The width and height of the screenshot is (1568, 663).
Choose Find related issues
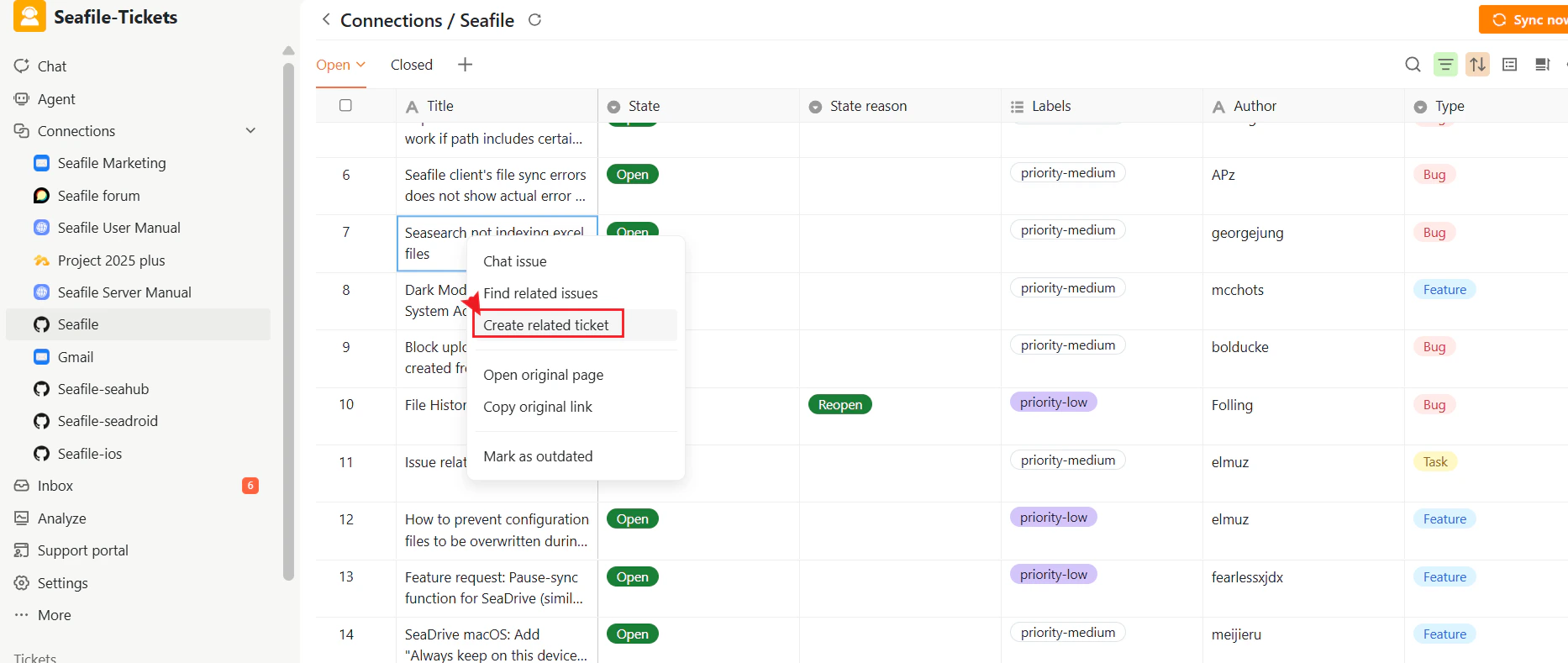tap(576, 293)
